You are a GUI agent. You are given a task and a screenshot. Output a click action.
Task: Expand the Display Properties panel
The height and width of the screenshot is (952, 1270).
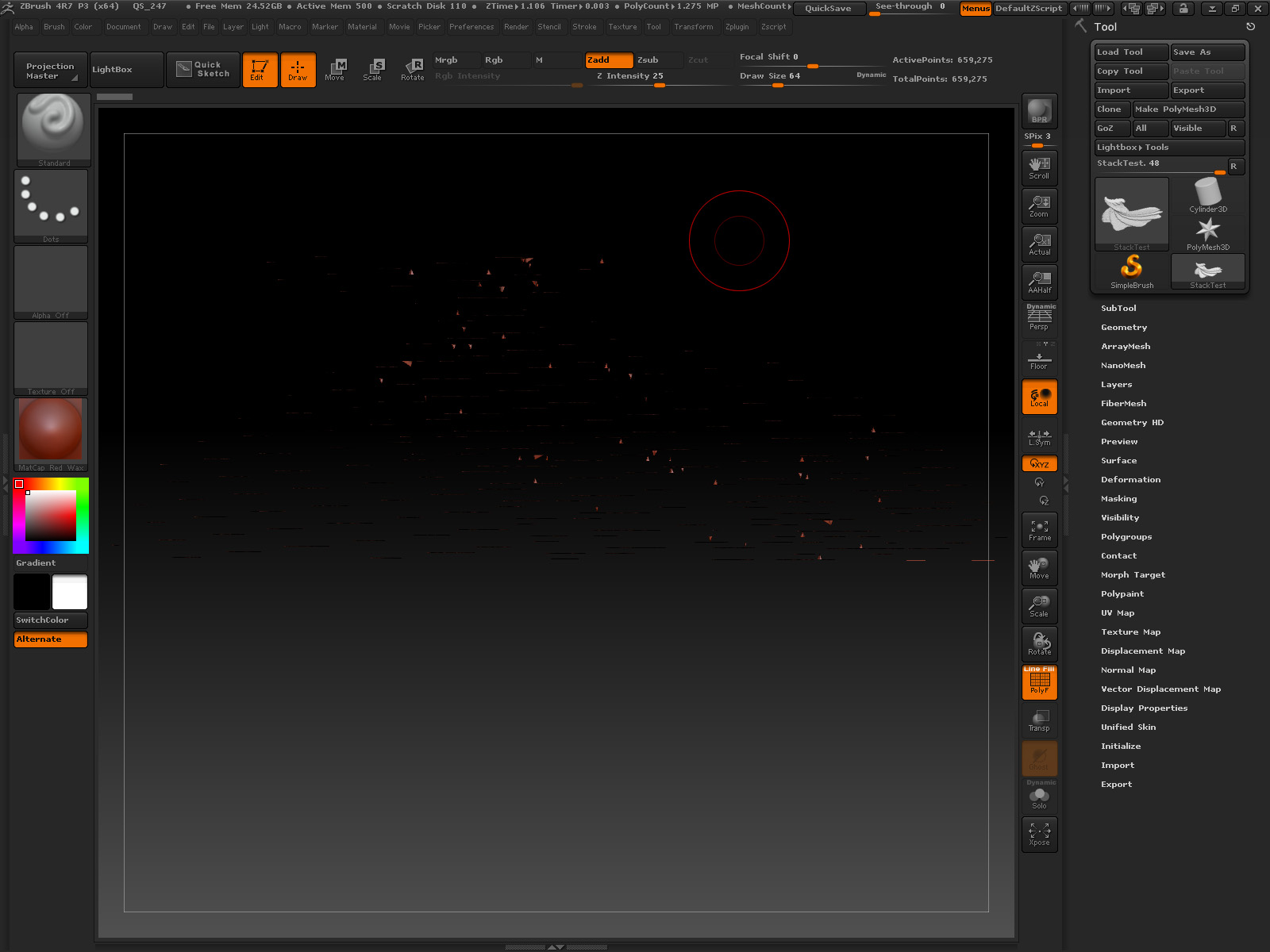tap(1144, 708)
